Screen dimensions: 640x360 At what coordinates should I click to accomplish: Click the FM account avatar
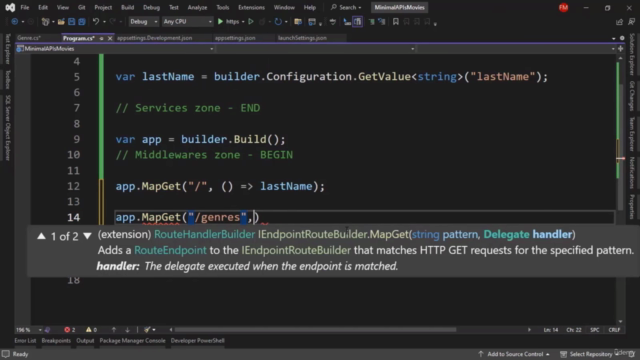coord(564,7)
